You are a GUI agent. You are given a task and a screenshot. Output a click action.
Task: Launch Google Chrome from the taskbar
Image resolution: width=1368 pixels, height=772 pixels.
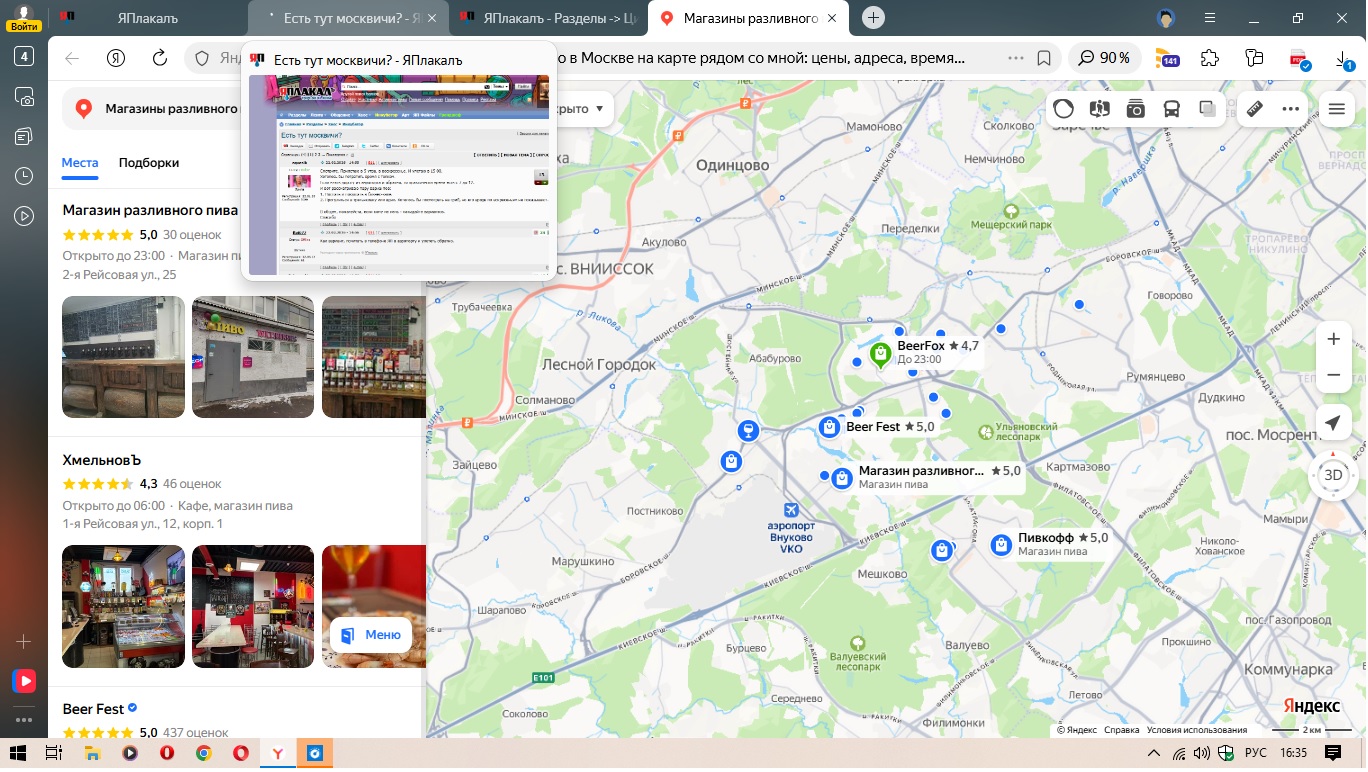click(203, 753)
